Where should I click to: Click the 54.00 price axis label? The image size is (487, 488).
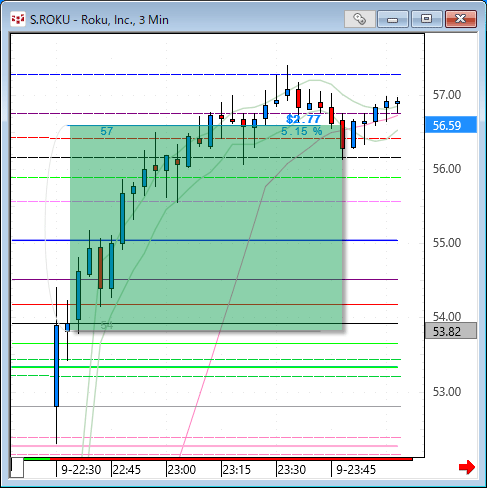[x=447, y=316]
